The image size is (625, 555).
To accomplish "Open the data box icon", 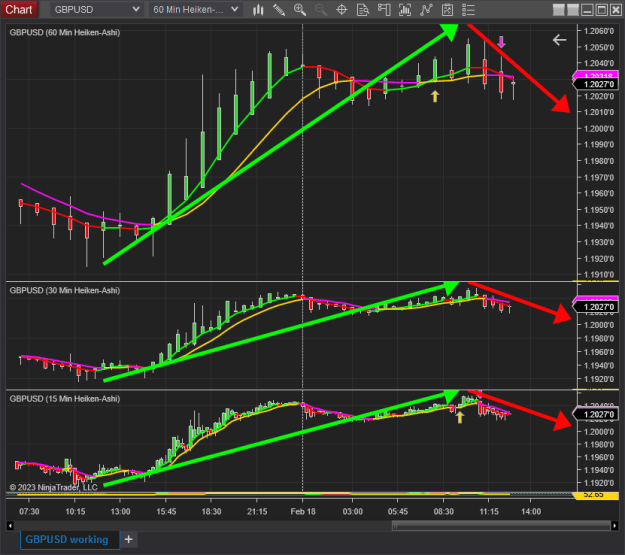I will click(x=363, y=10).
